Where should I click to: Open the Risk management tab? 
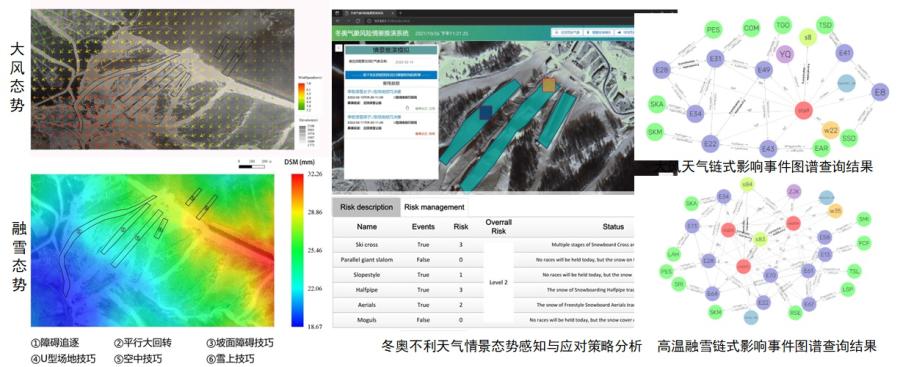click(x=434, y=207)
